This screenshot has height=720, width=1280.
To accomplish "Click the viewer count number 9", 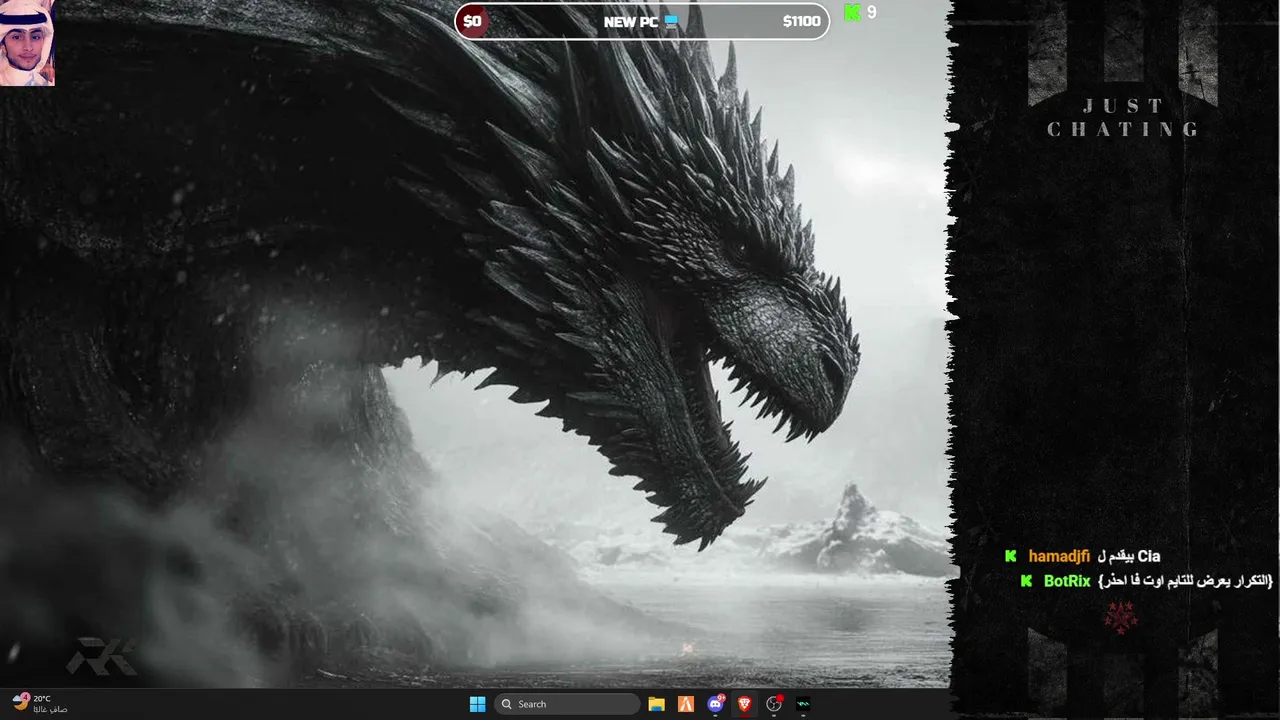I will 872,13.
